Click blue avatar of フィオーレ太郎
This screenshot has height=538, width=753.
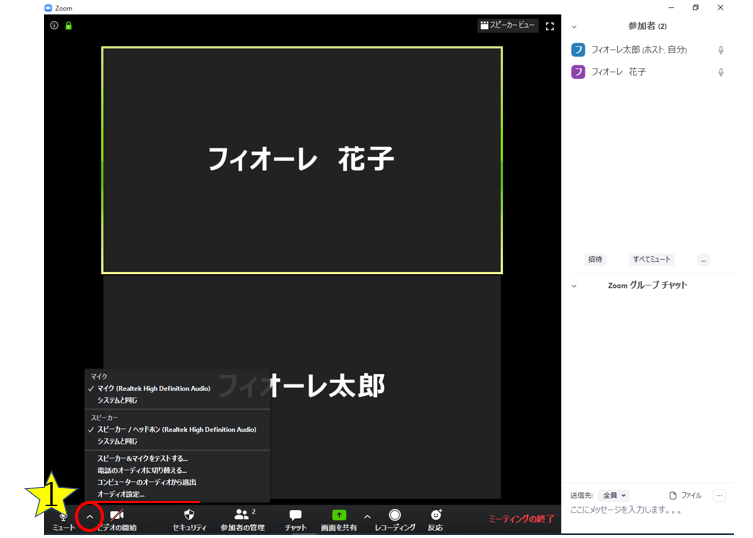point(578,49)
